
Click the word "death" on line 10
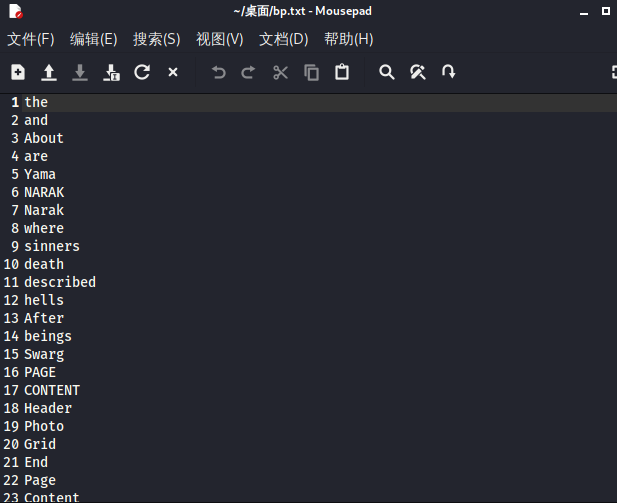click(44, 264)
